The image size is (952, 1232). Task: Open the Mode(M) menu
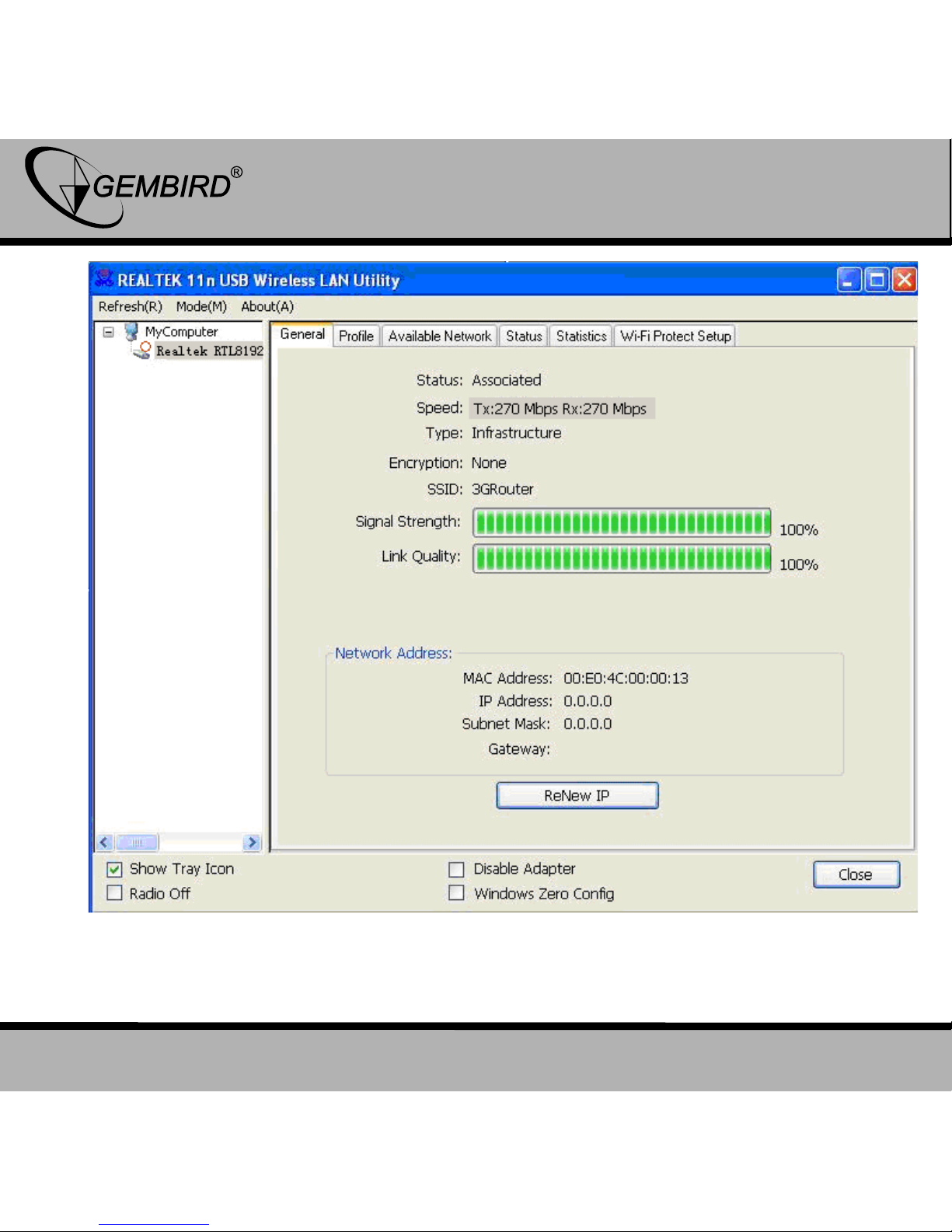pos(201,306)
